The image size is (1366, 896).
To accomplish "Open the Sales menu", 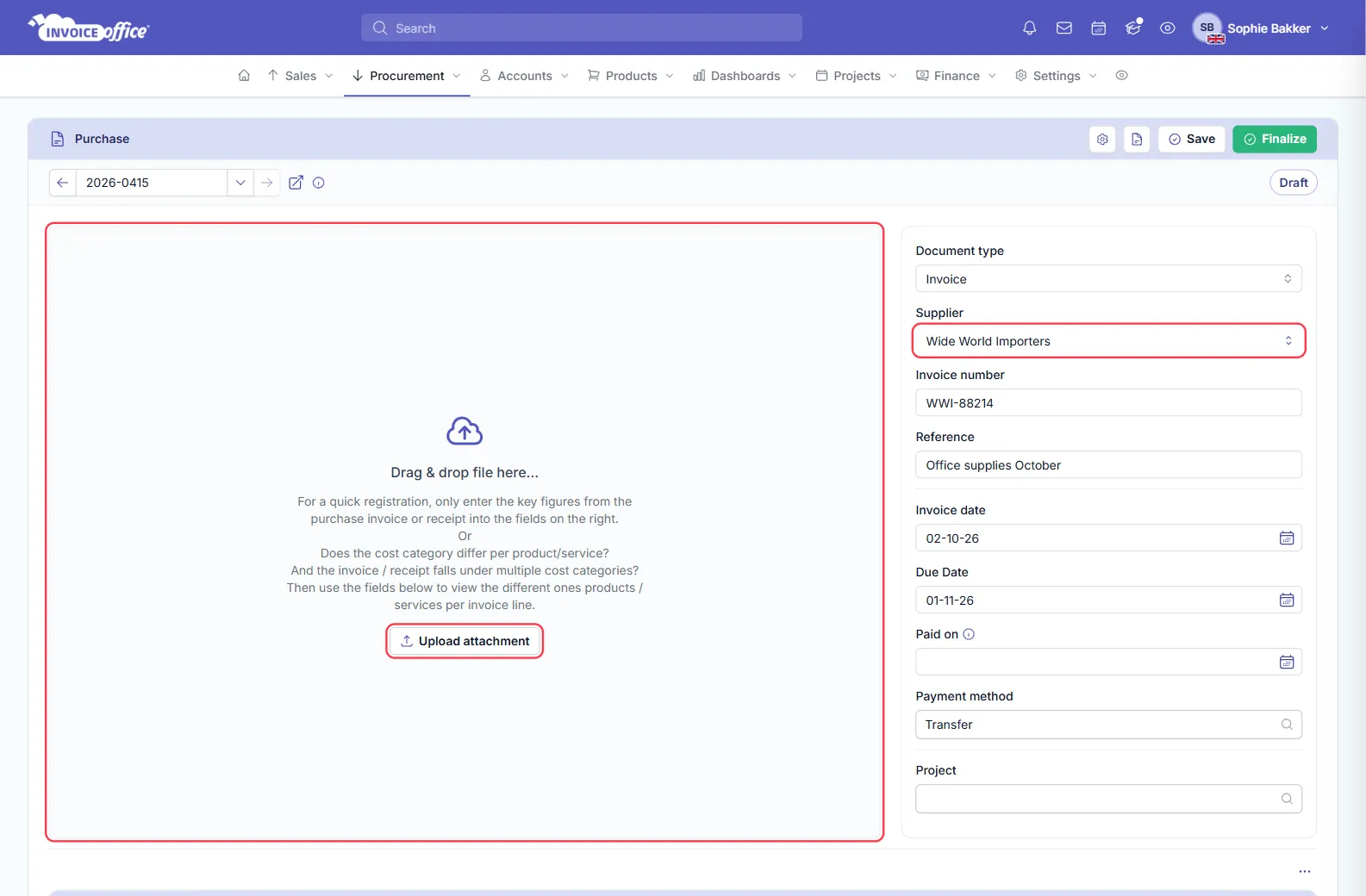I will (300, 76).
